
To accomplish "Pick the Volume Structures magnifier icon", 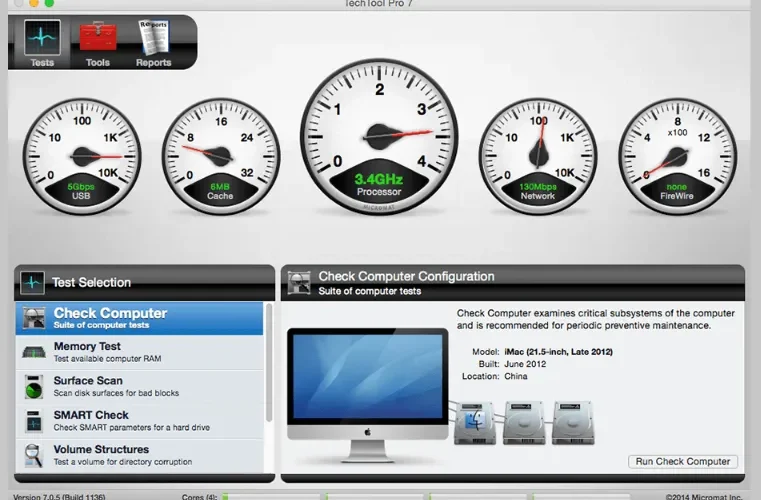I will pyautogui.click(x=33, y=455).
